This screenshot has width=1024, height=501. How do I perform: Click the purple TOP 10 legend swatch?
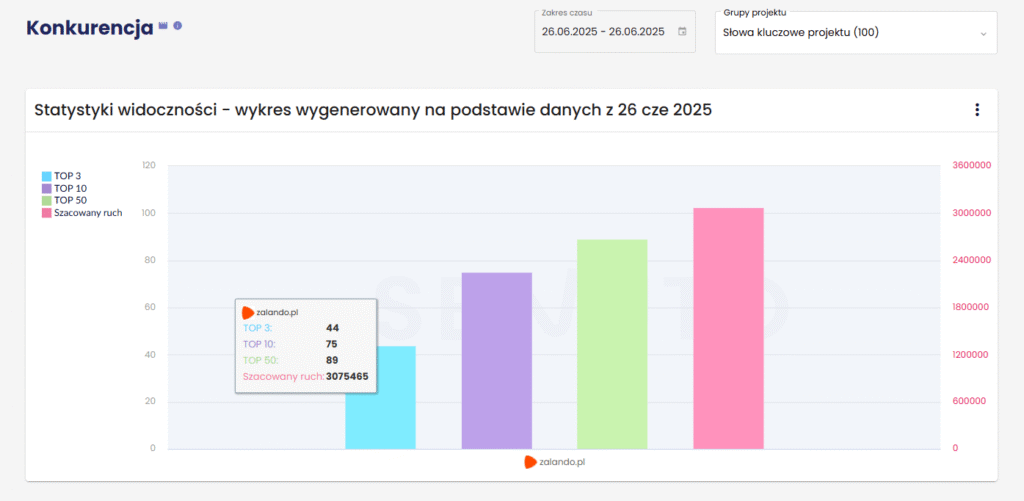[x=46, y=189]
